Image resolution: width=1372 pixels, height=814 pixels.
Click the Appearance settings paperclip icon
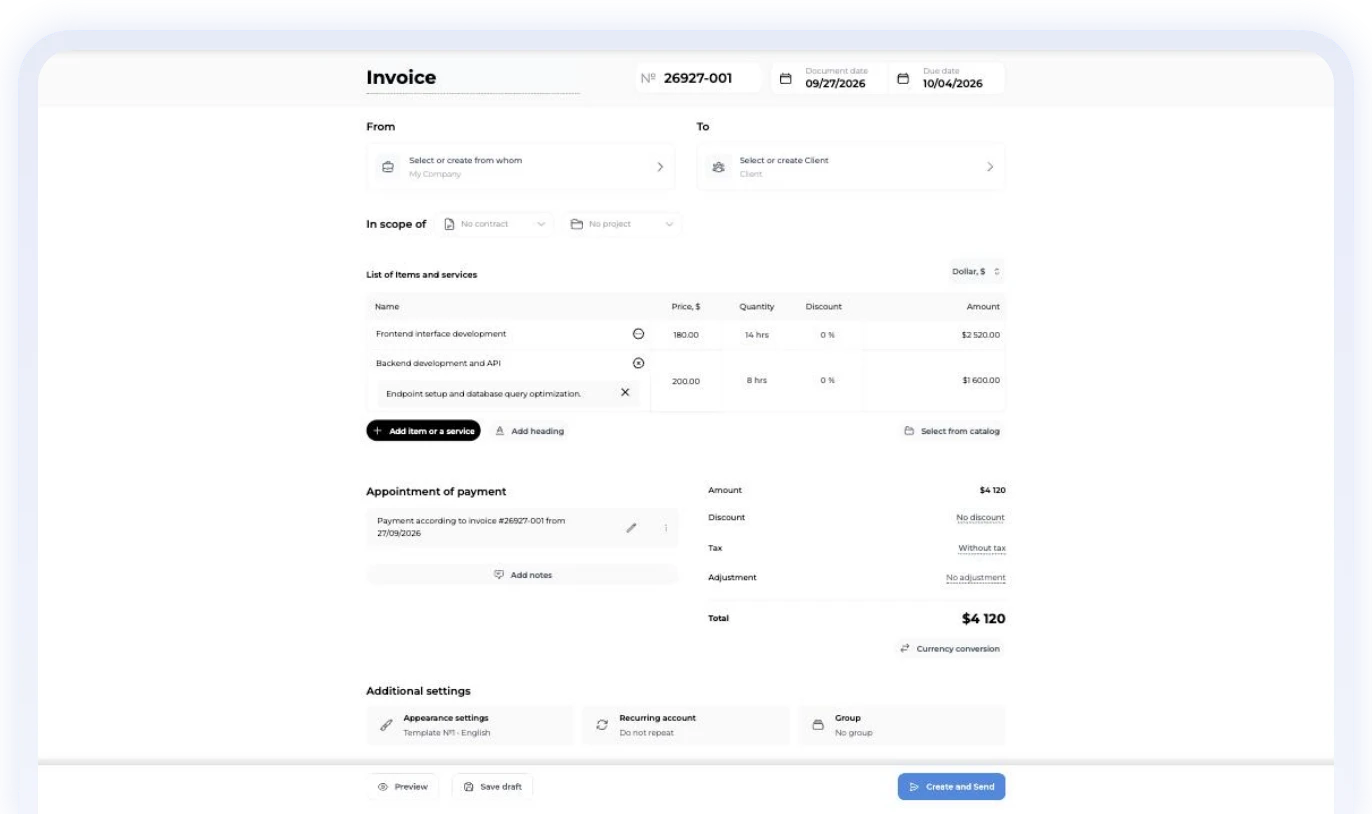pos(386,725)
